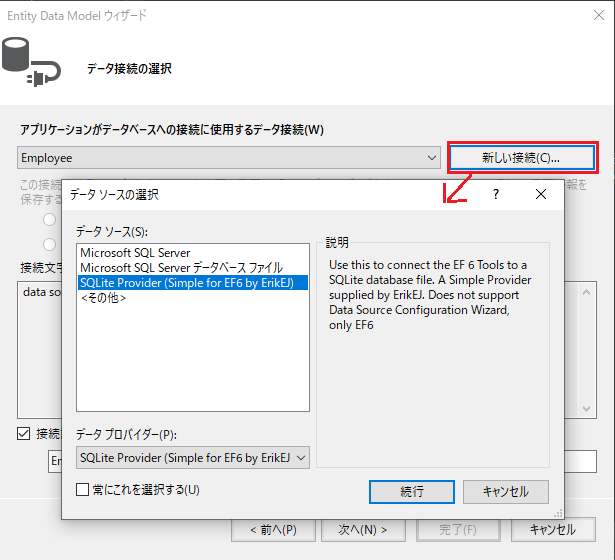Image resolution: width=615 pixels, height=560 pixels.
Task: Select SQLite Provider (Simple for EF6 by ErikEJ) list item
Action: click(x=193, y=283)
